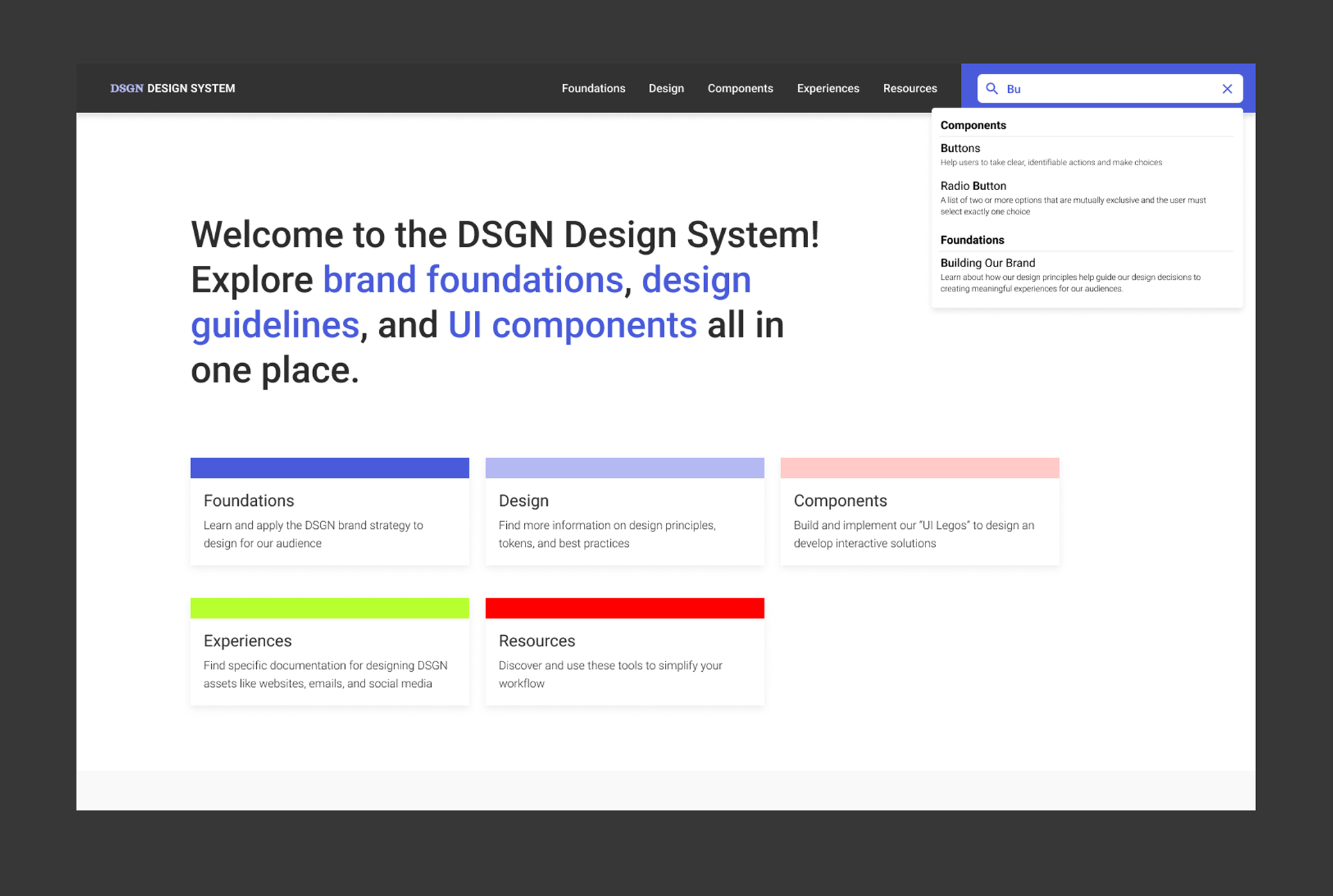Click the pink bar on Components card

coord(919,468)
